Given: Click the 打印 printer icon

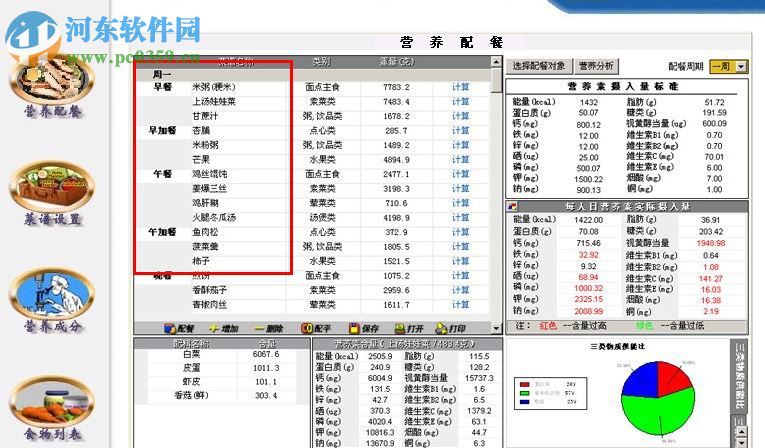Looking at the screenshot, I should pyautogui.click(x=441, y=328).
